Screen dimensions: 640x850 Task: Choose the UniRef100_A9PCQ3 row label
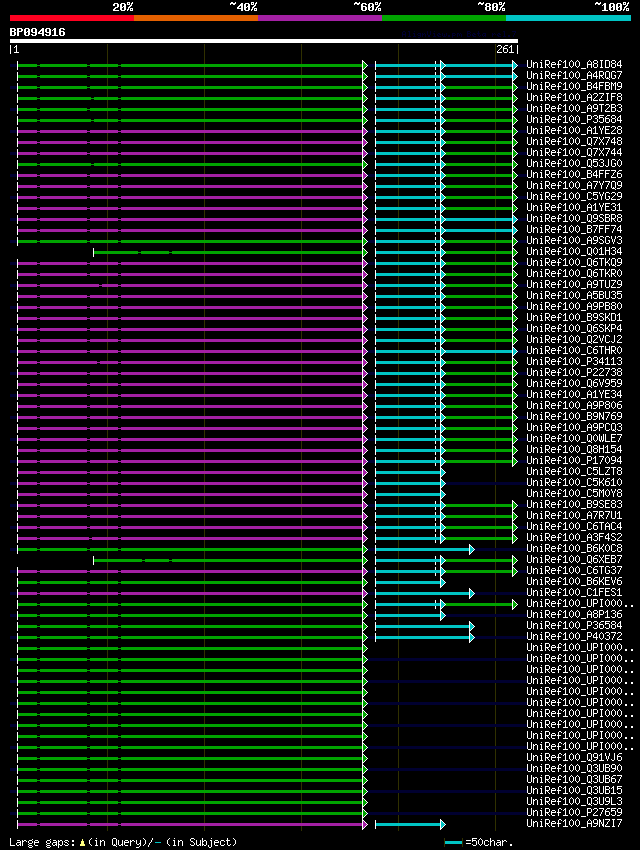click(574, 427)
